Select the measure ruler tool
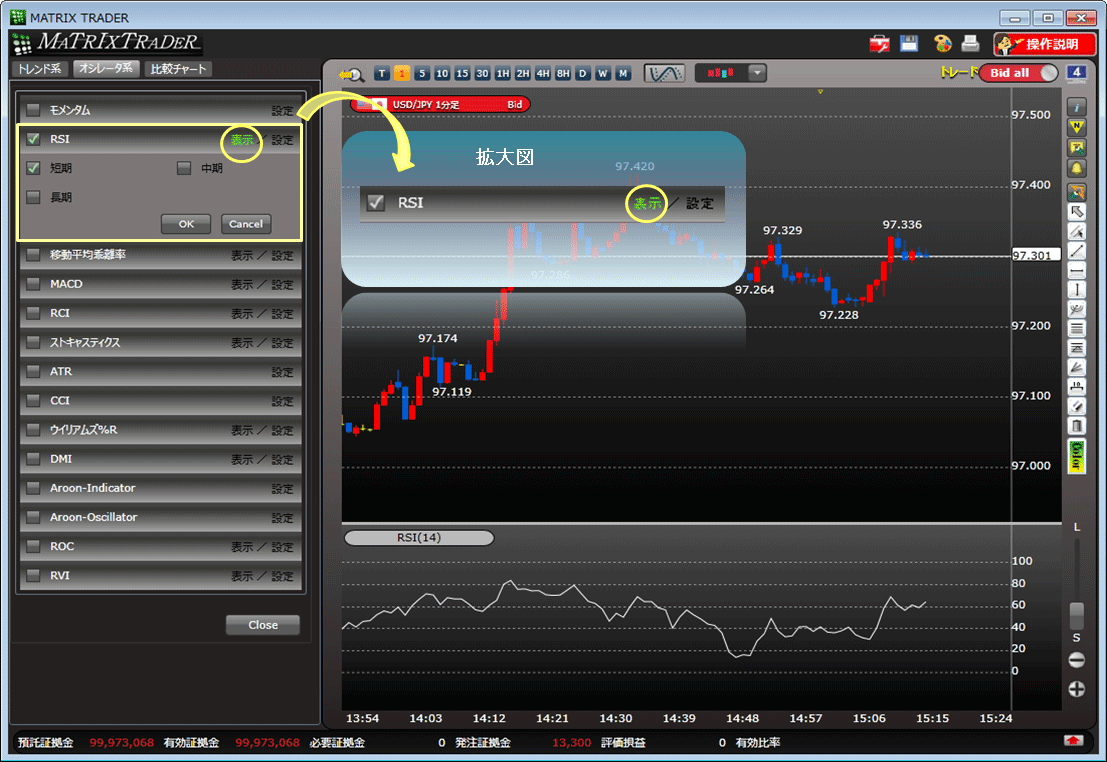1107x762 pixels. coord(1077,387)
